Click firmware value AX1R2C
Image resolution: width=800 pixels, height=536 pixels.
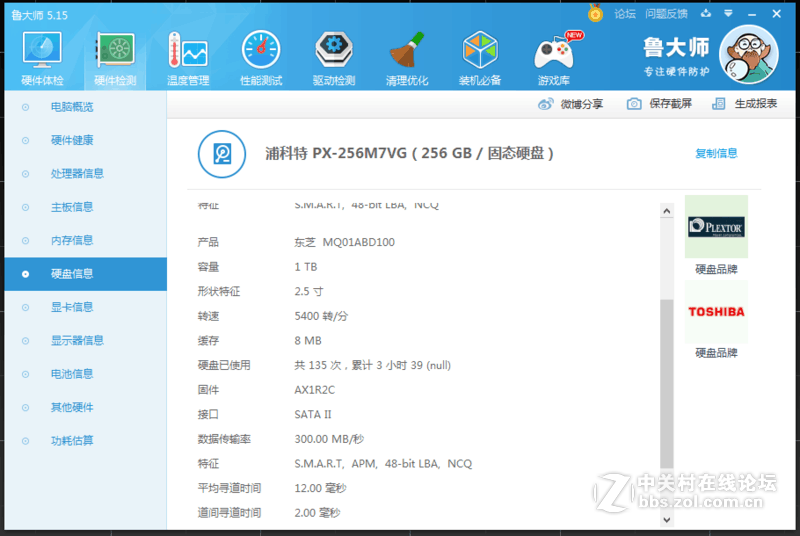click(314, 390)
